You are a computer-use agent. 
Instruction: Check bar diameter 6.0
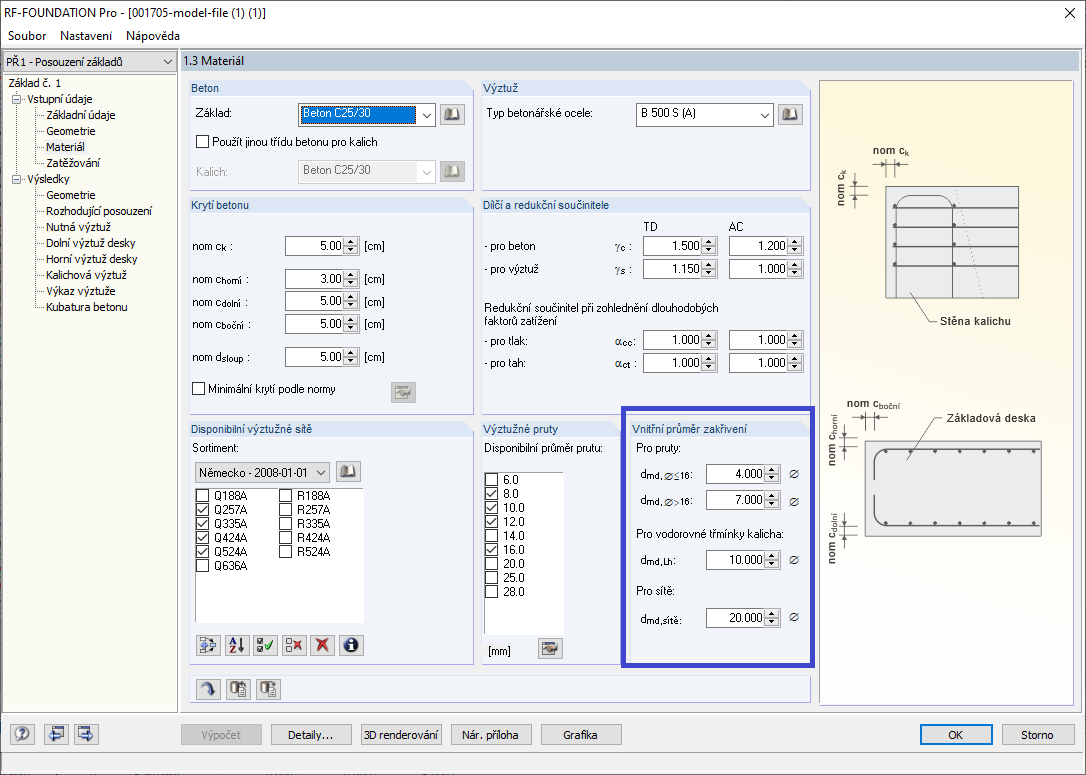[492, 480]
